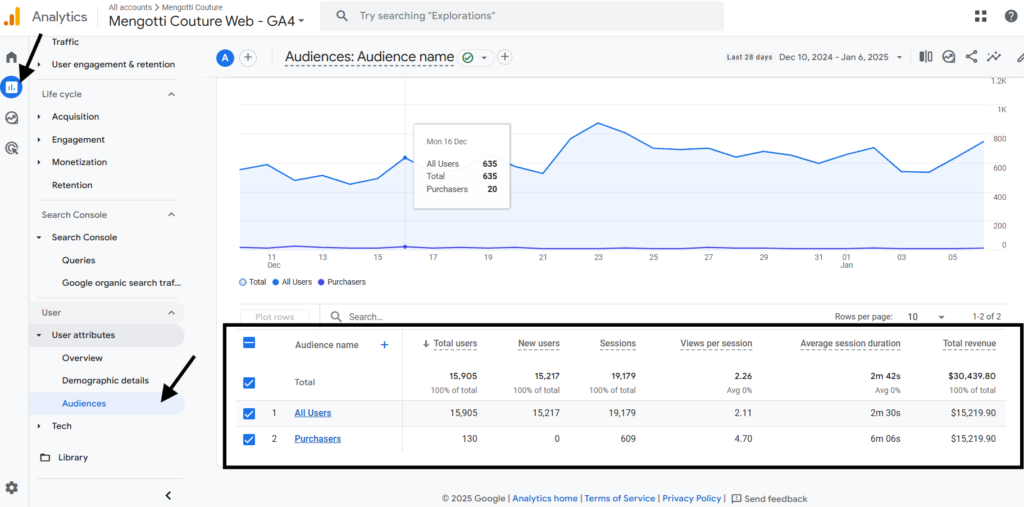Open the edit comparisons icon
Screen dimensions: 1024x507
(x=925, y=57)
